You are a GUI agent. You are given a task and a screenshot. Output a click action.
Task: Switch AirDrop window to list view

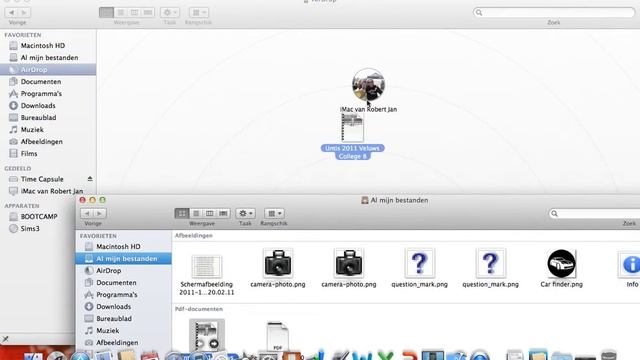[120, 13]
